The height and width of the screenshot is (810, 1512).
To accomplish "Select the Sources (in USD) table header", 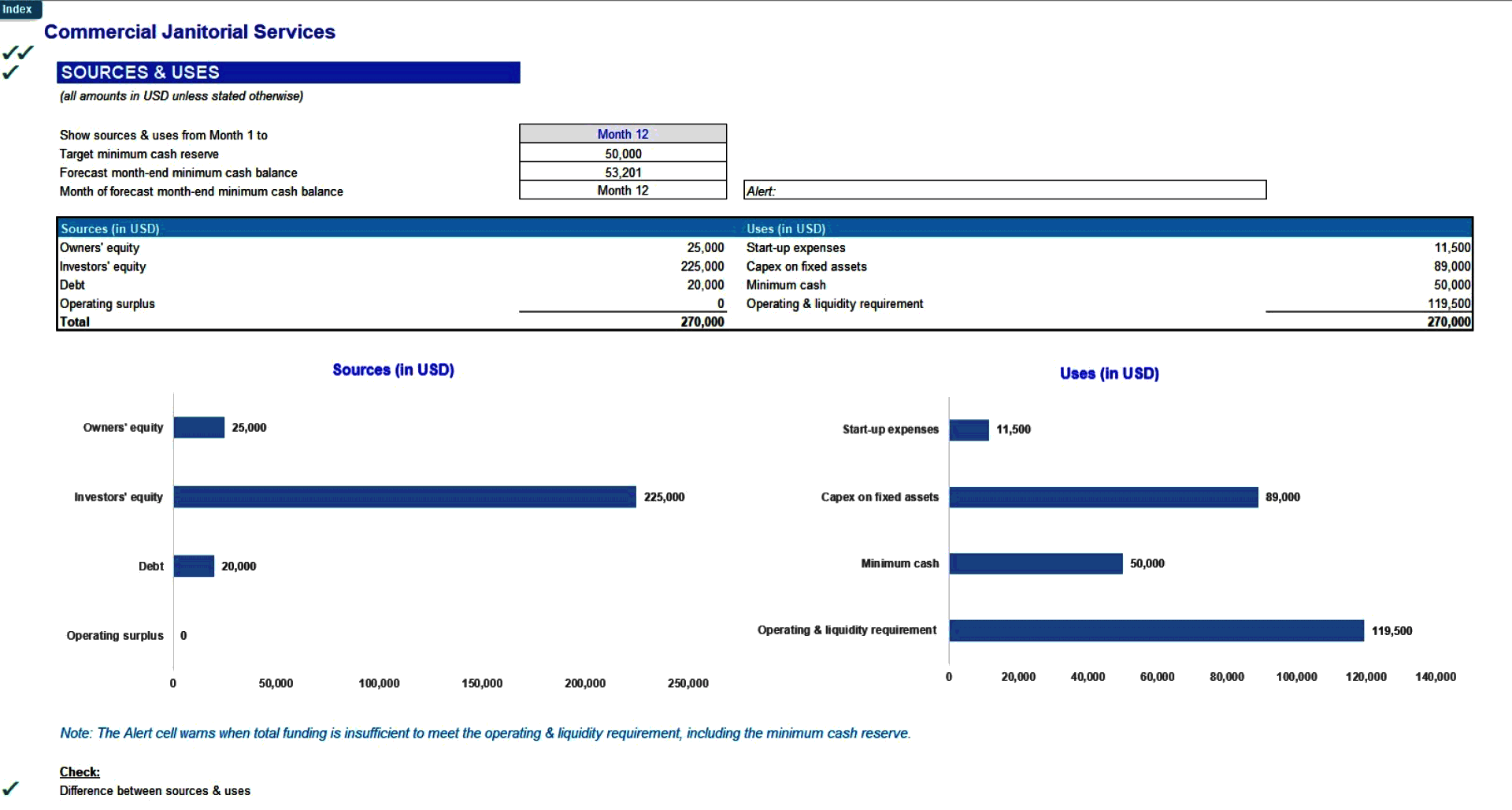I will pos(109,229).
